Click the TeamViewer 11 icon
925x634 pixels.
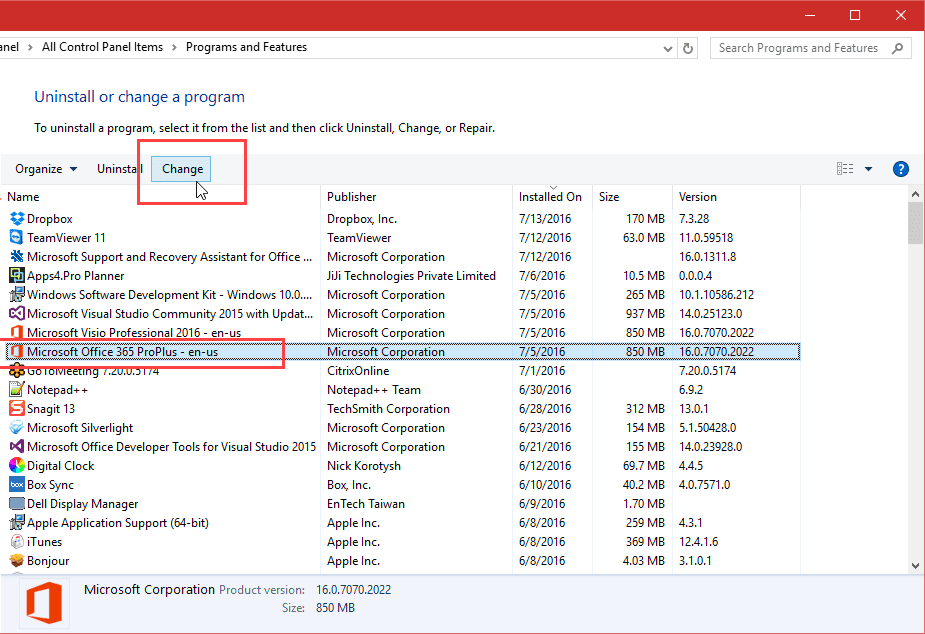17,238
